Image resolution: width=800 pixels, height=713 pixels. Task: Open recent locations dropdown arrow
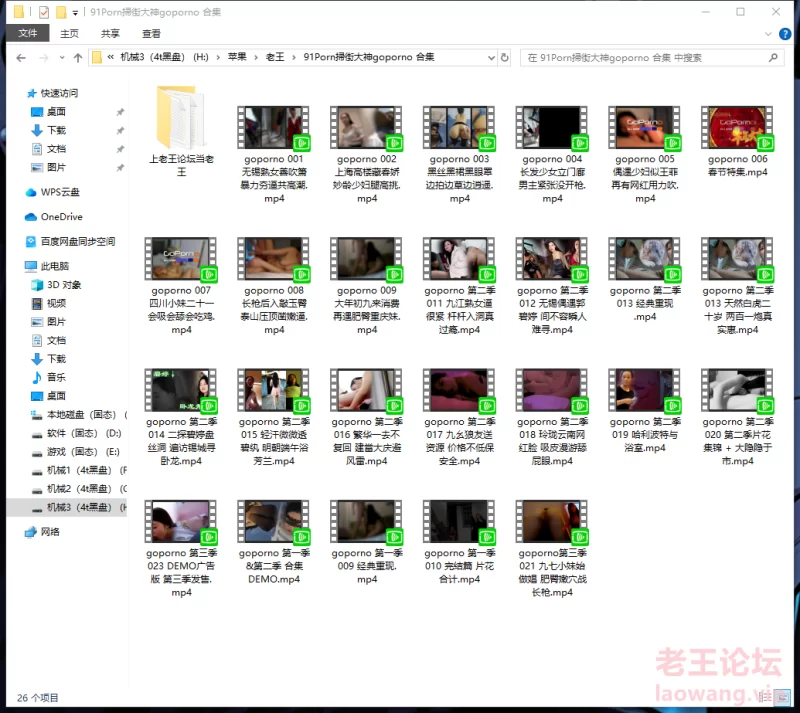[62, 58]
